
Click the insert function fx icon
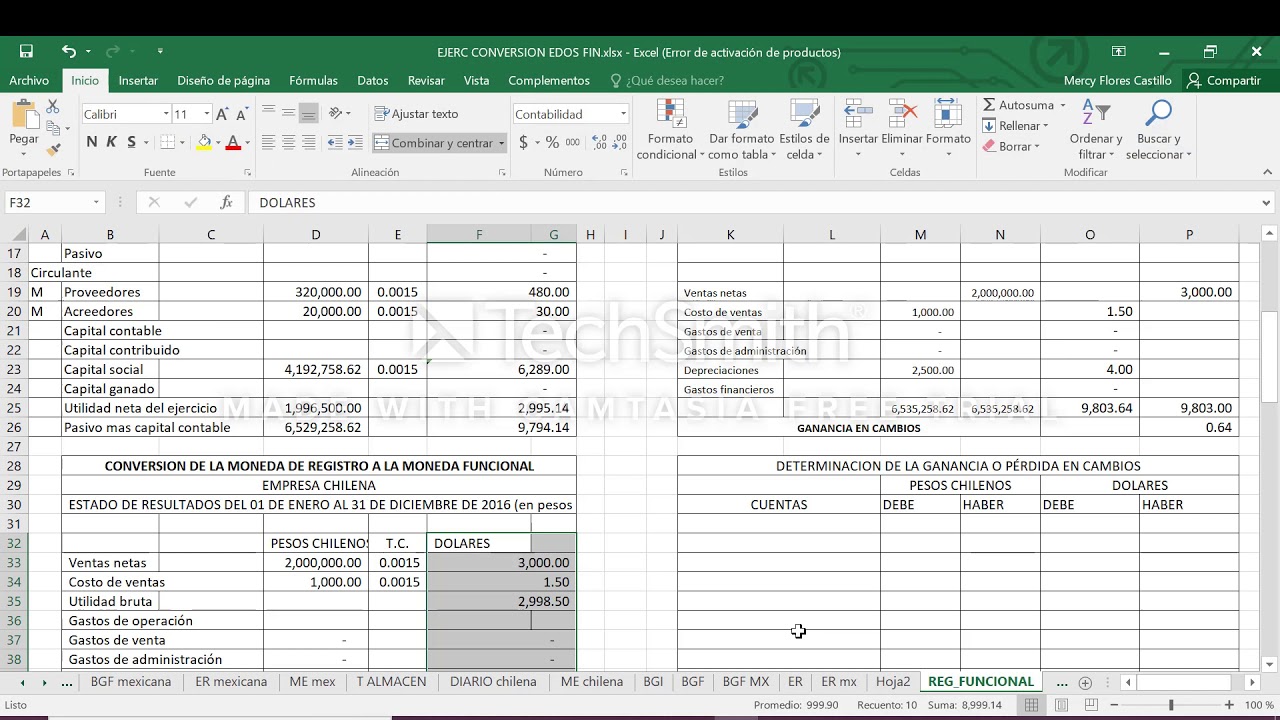(226, 202)
